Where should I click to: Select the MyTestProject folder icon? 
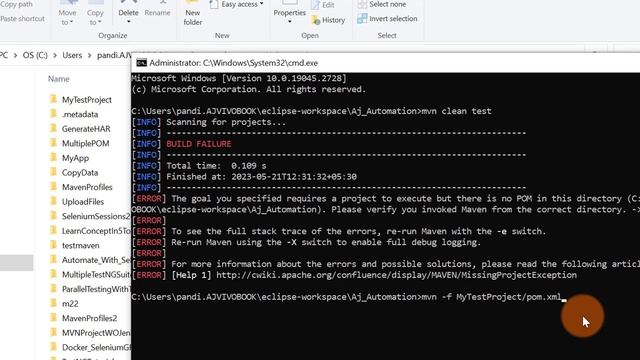click(x=53, y=99)
